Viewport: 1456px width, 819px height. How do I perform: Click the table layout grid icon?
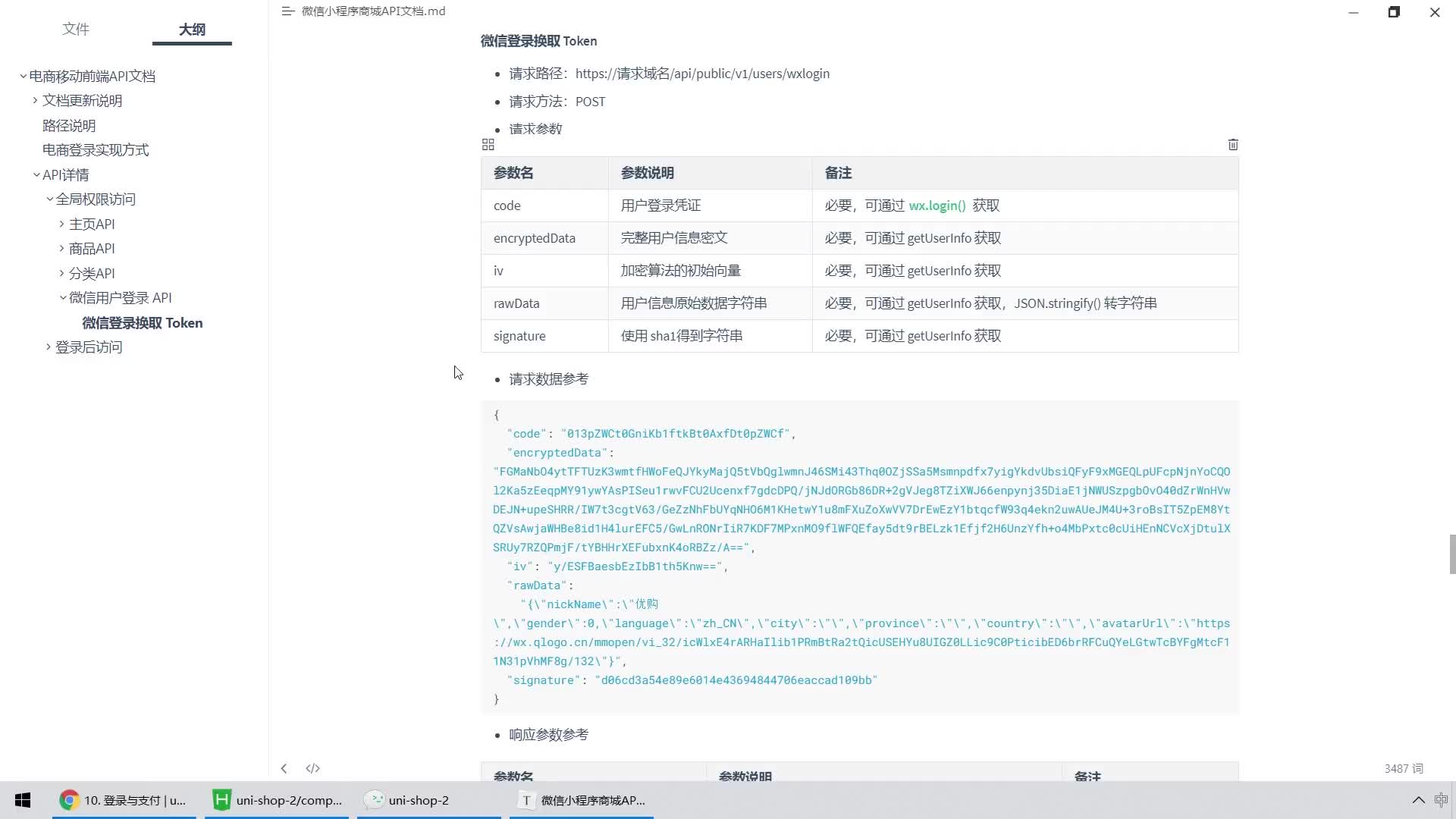click(488, 144)
